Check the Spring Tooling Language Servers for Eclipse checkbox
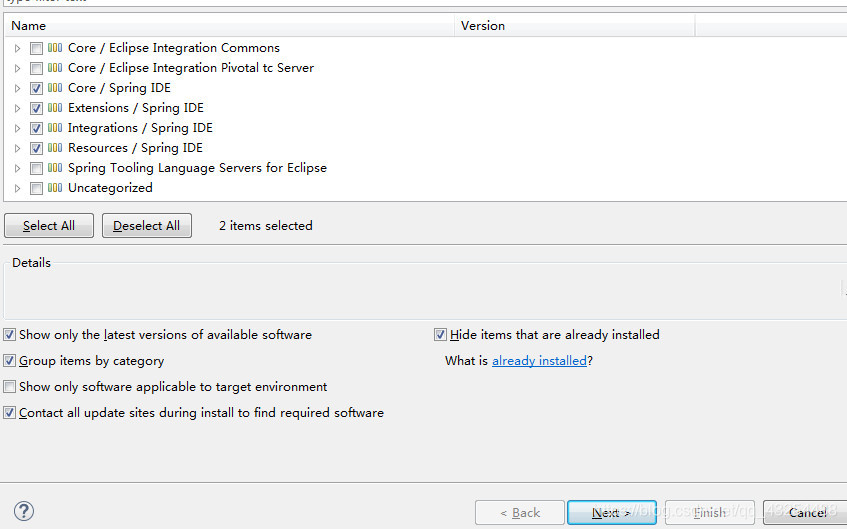Screen dimensions: 847x529 click(36, 169)
